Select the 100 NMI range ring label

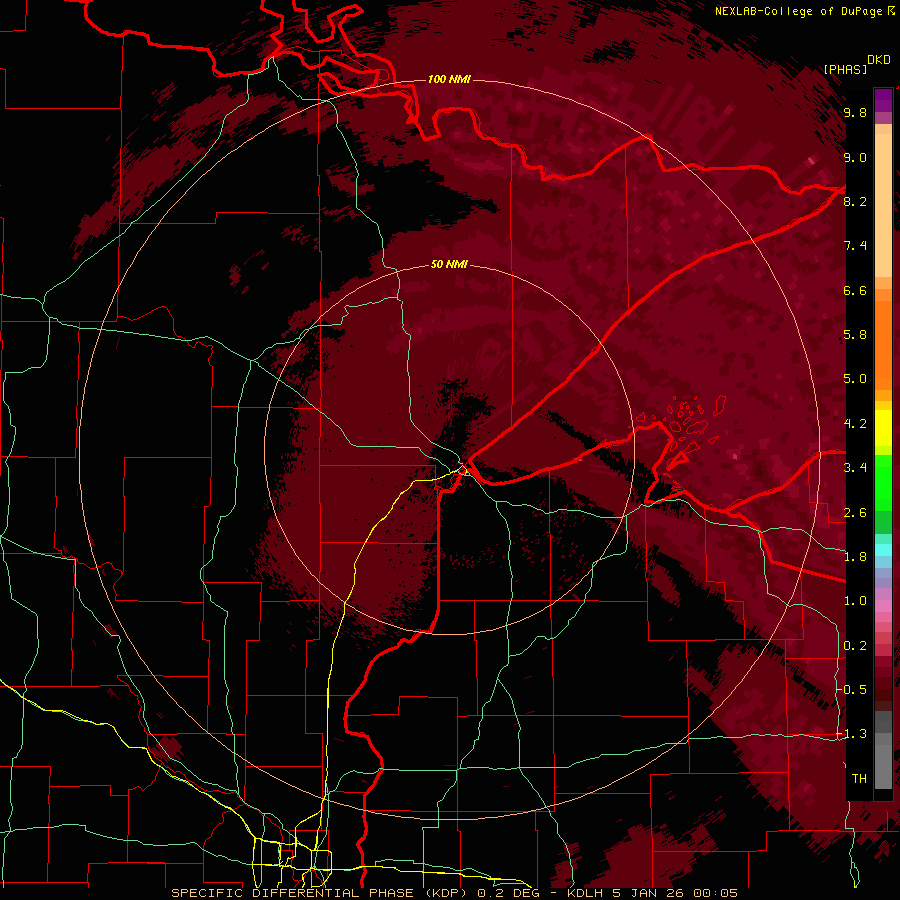click(449, 79)
